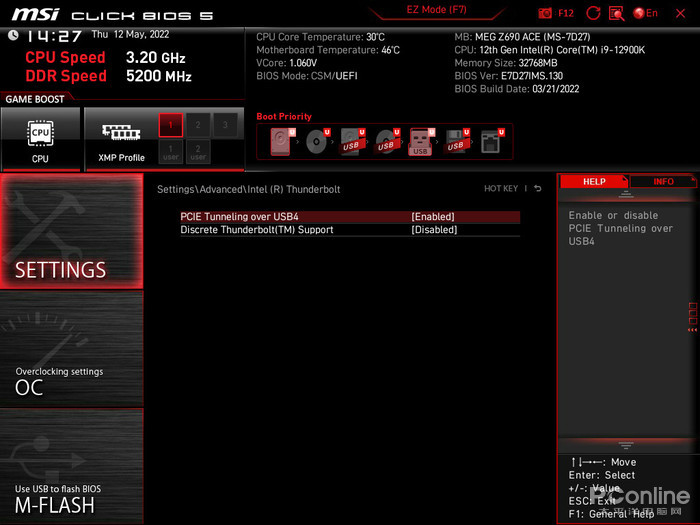Image resolution: width=700 pixels, height=525 pixels.
Task: Switch to EZ Mode (F7)
Action: coord(437,10)
